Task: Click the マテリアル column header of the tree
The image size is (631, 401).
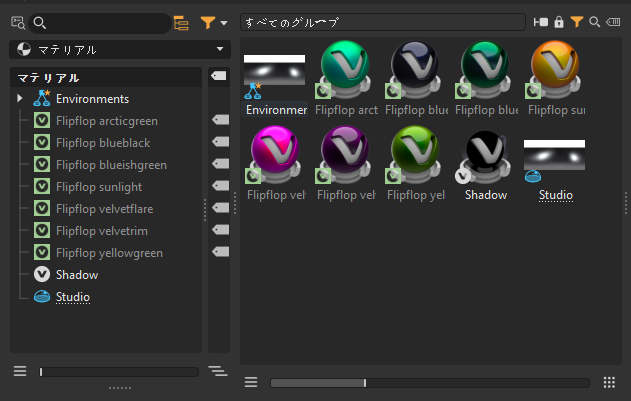Action: [106, 77]
